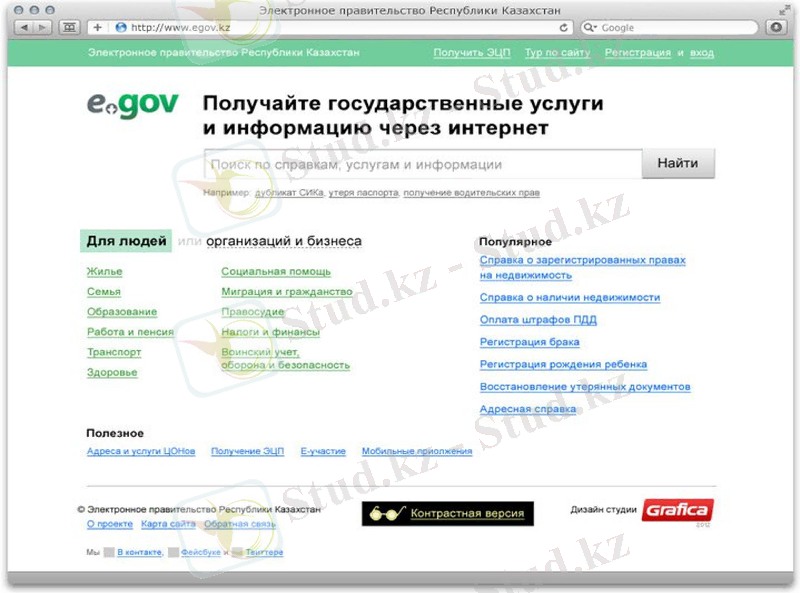Viewport: 800px width, 593px height.
Task: Click the browser forward arrow button
Action: [x=43, y=28]
